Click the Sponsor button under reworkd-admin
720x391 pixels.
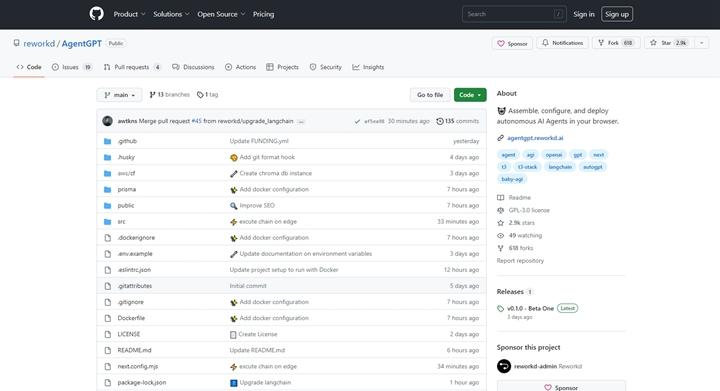561,387
